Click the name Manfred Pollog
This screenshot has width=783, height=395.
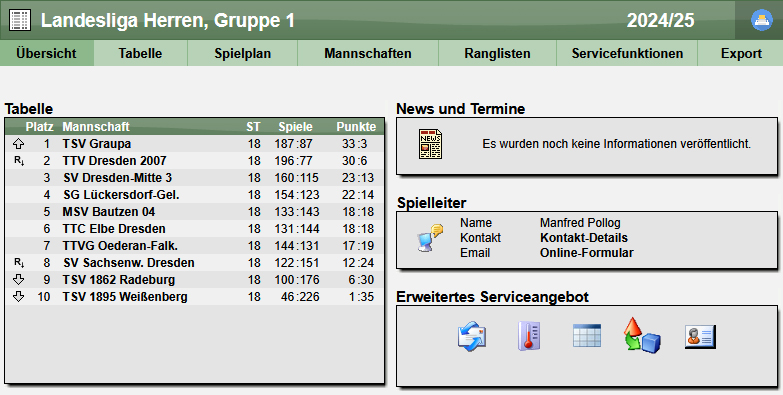click(580, 223)
